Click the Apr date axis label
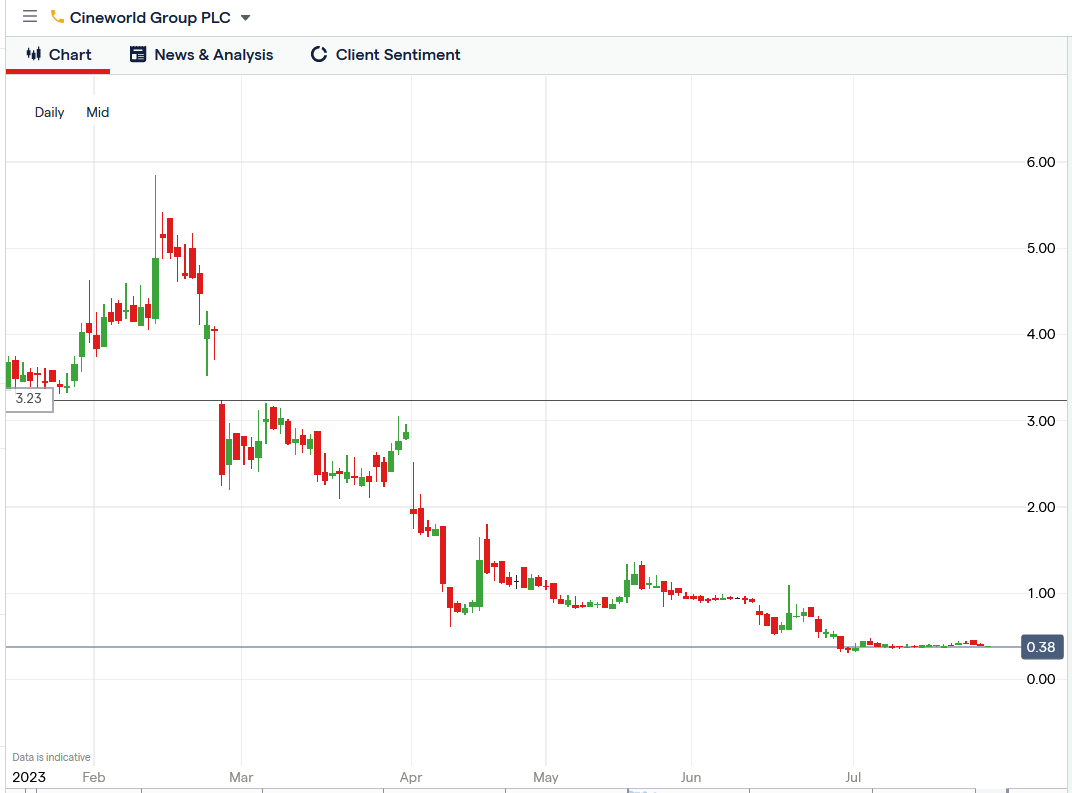Image resolution: width=1072 pixels, height=793 pixels. pos(411,777)
